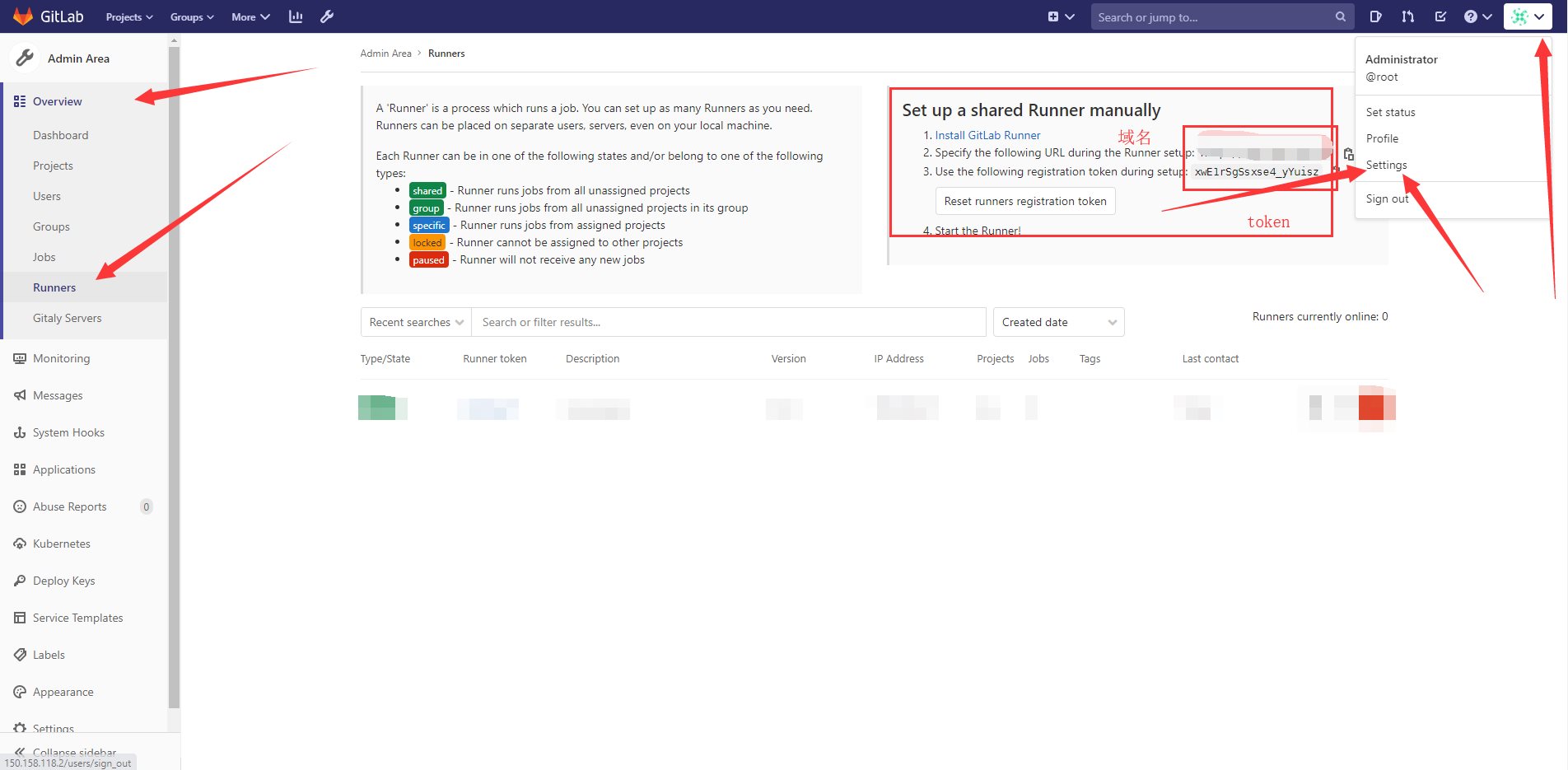Click Sign out in user menu

[1387, 198]
